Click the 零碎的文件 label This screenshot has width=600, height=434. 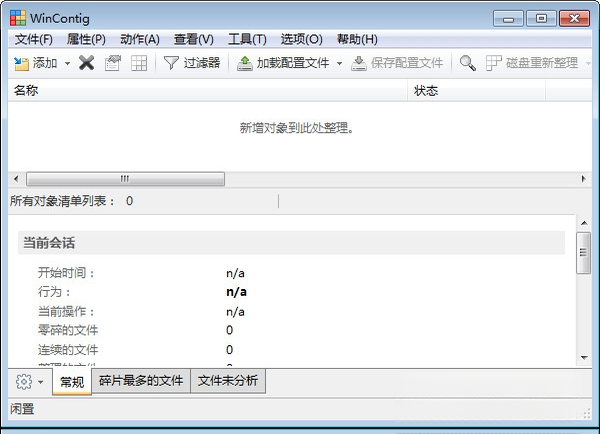point(68,330)
